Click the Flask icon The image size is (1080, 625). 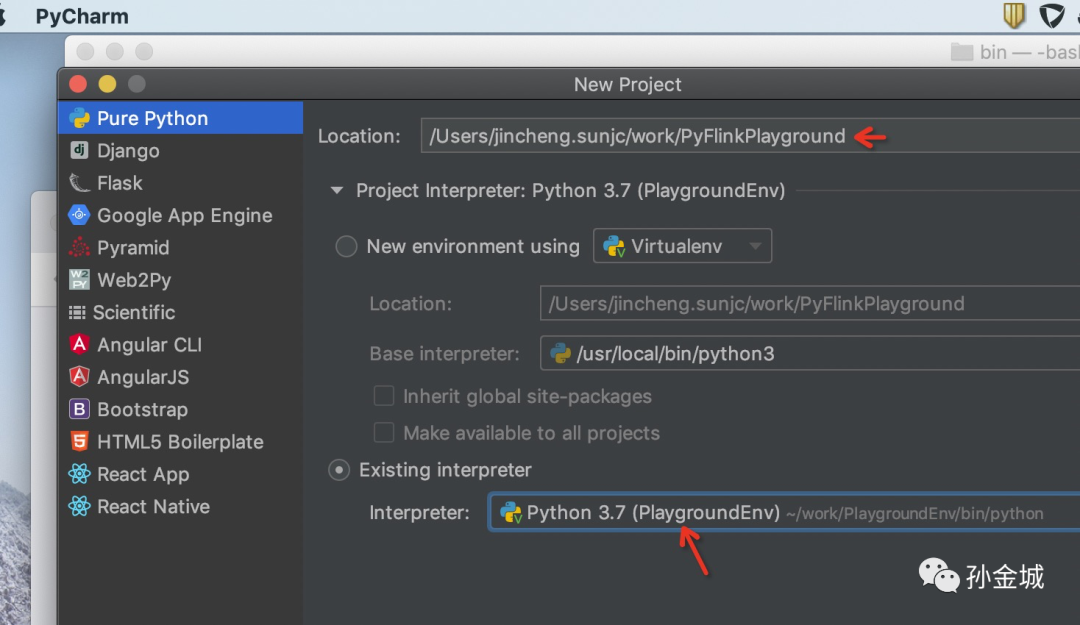[79, 183]
